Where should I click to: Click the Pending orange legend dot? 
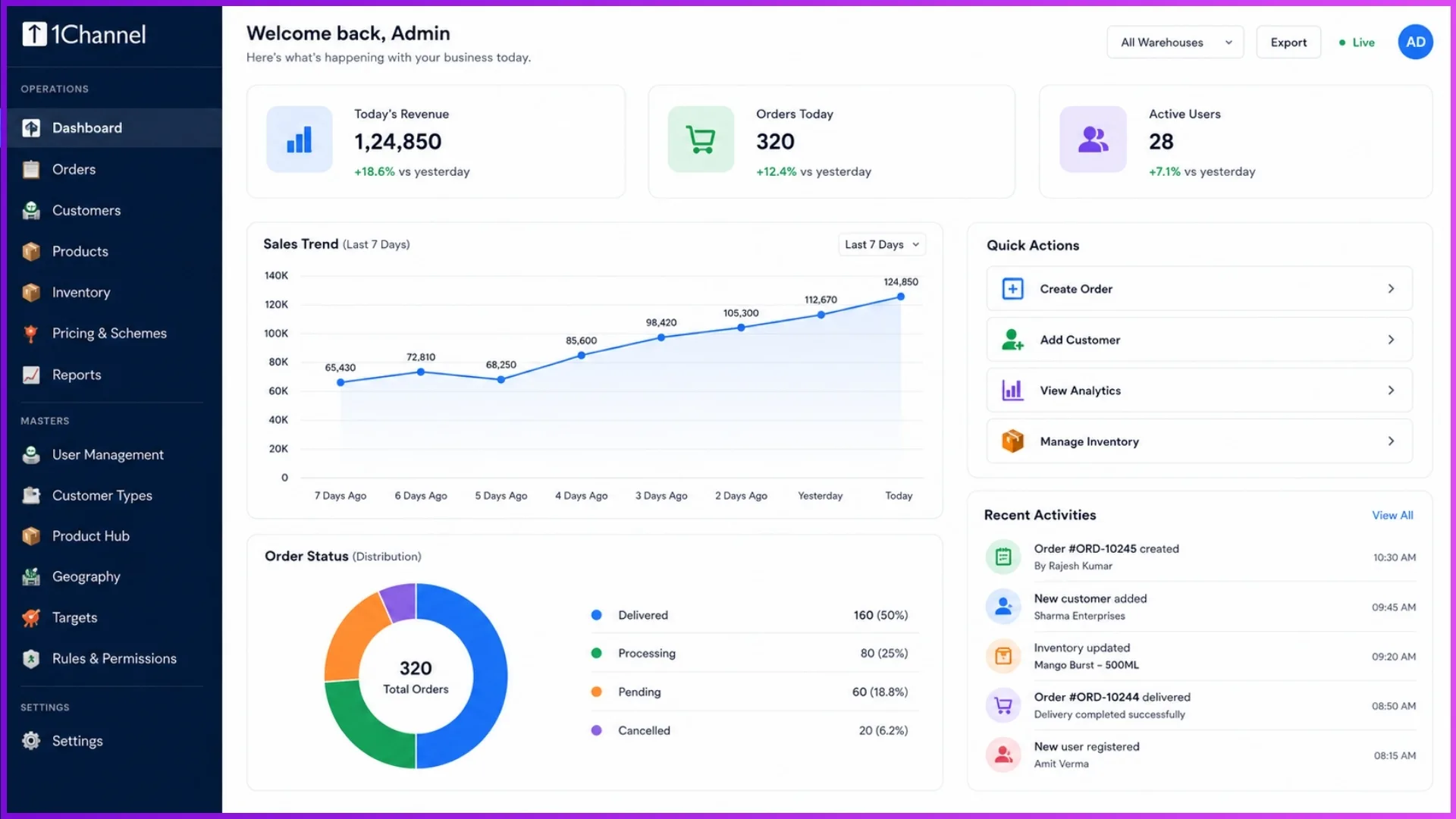coord(597,692)
